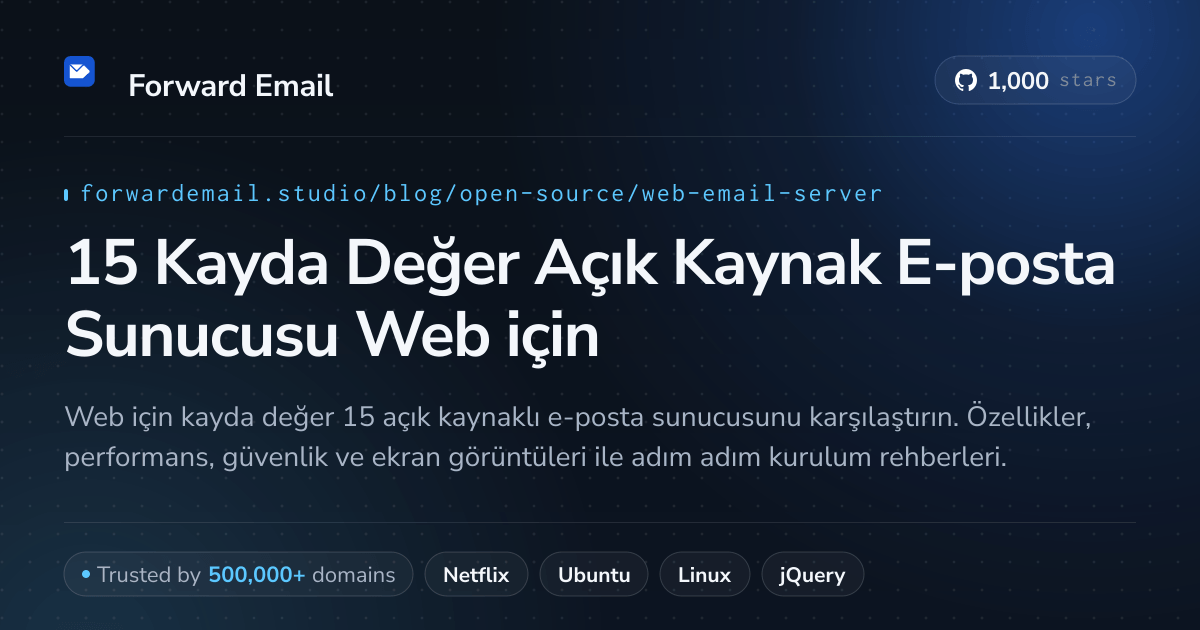Click the 1,000 stars GitHub badge

[1035, 81]
